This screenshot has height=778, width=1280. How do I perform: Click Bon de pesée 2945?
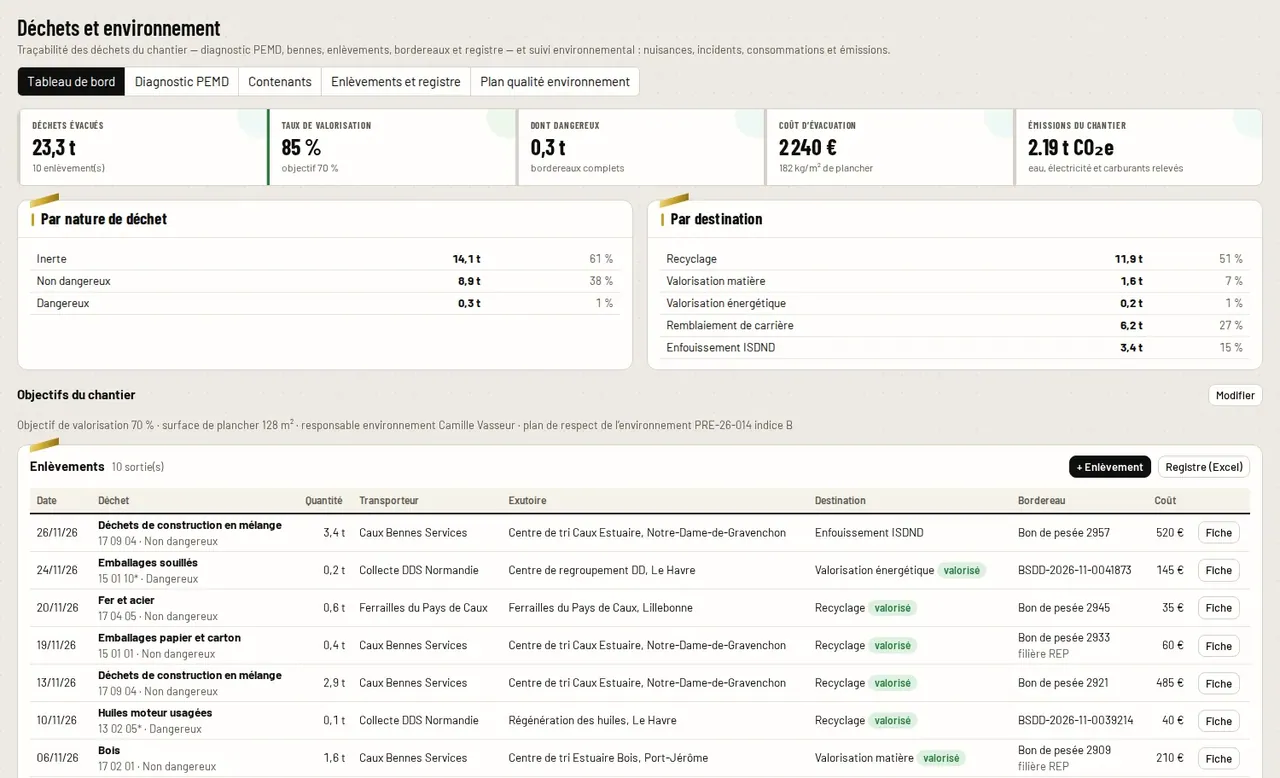point(1064,608)
